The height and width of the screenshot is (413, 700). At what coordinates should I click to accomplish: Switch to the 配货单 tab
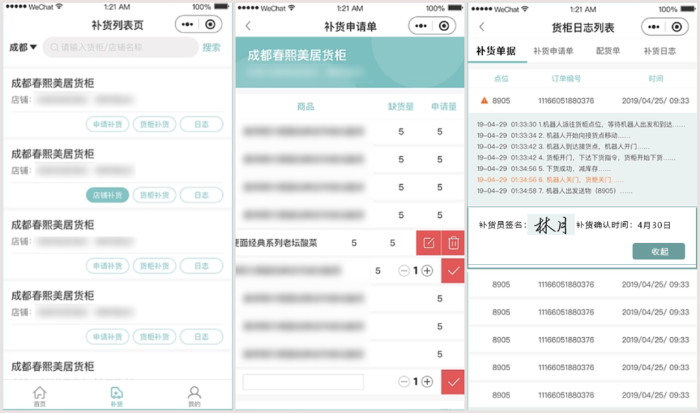click(x=609, y=49)
